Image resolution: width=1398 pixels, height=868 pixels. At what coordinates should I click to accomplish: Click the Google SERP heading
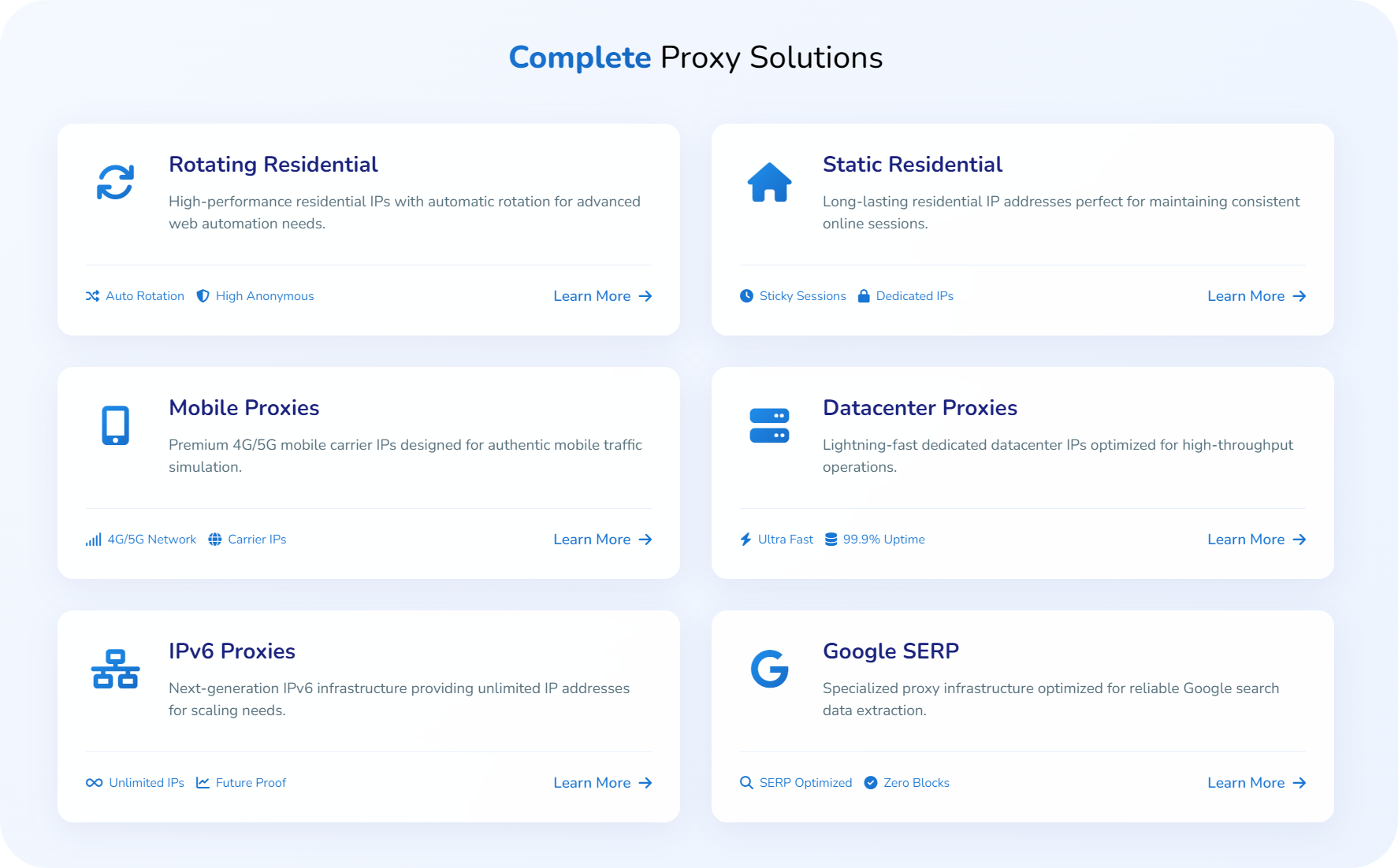[x=891, y=651]
